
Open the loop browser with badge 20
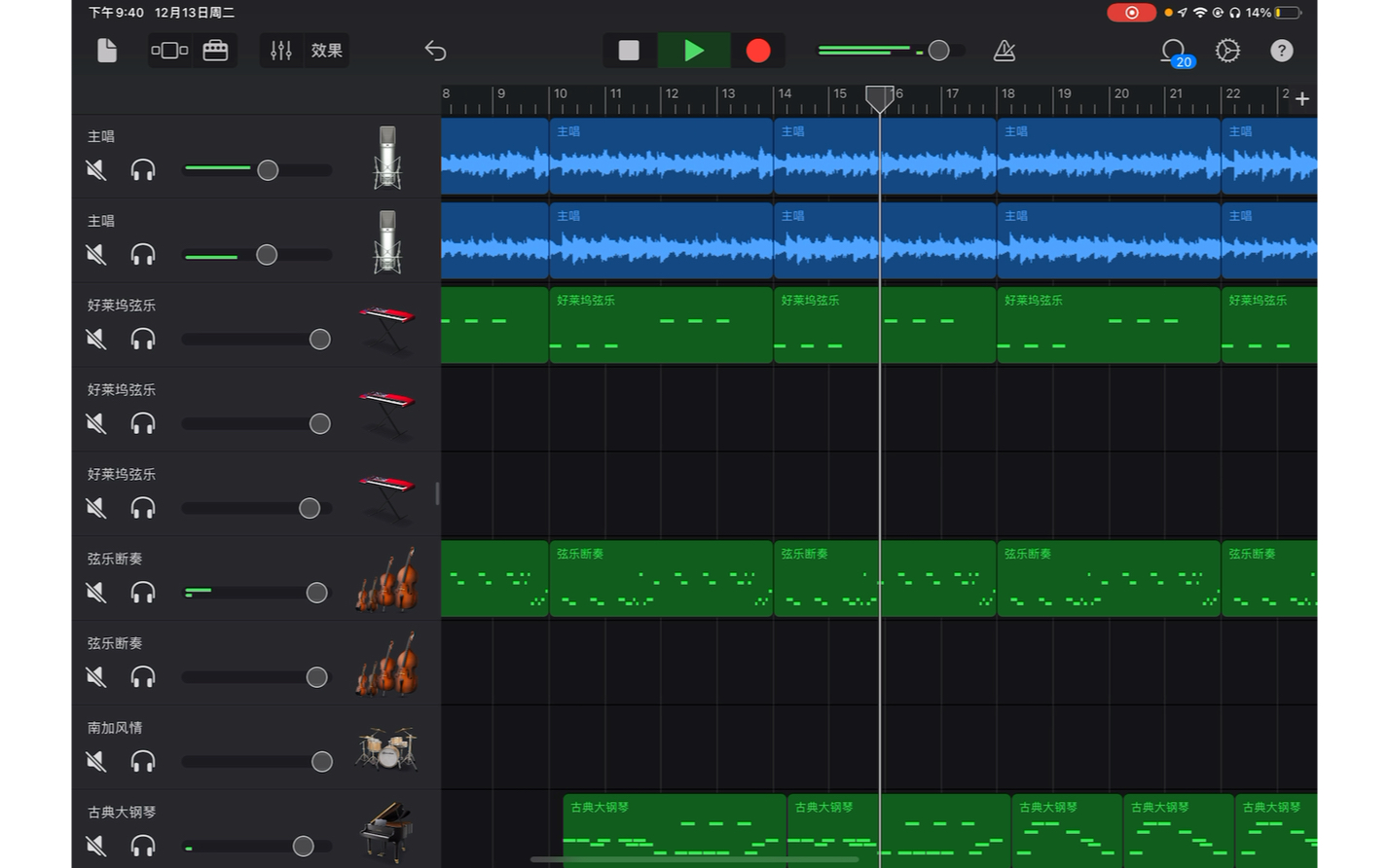pyautogui.click(x=1175, y=52)
